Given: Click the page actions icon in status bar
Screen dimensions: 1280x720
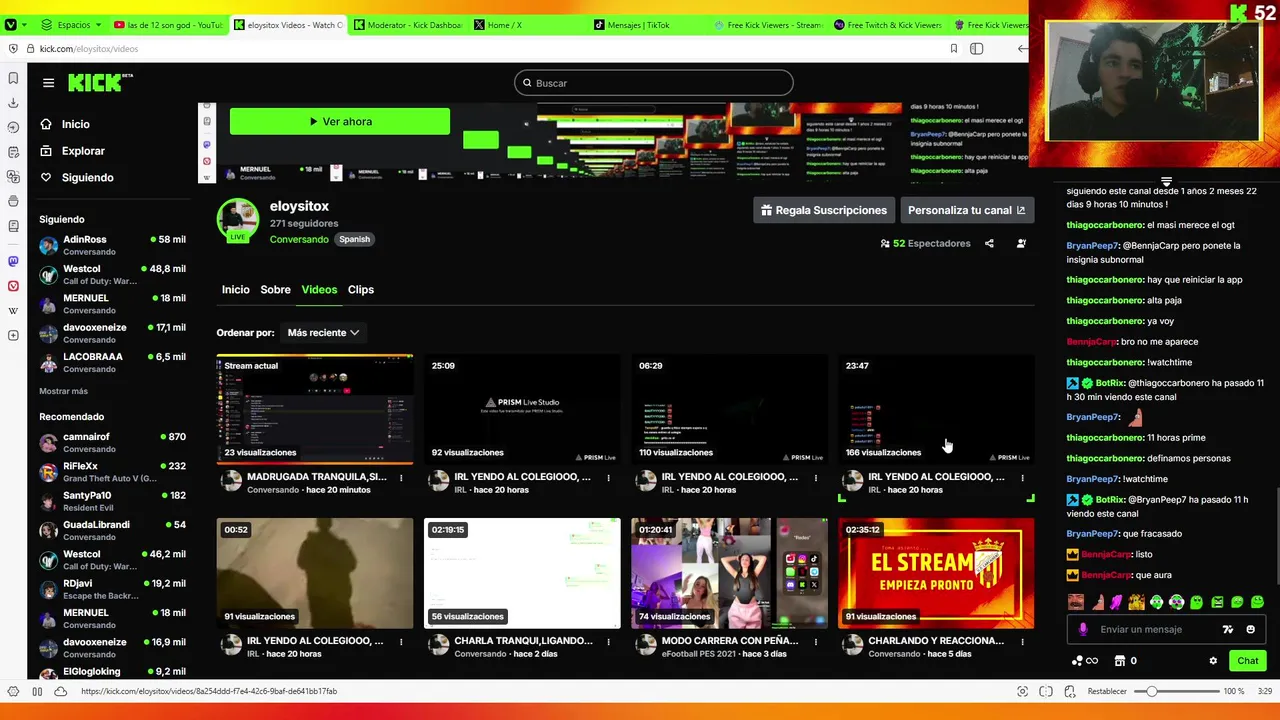Looking at the screenshot, I should 1069,691.
